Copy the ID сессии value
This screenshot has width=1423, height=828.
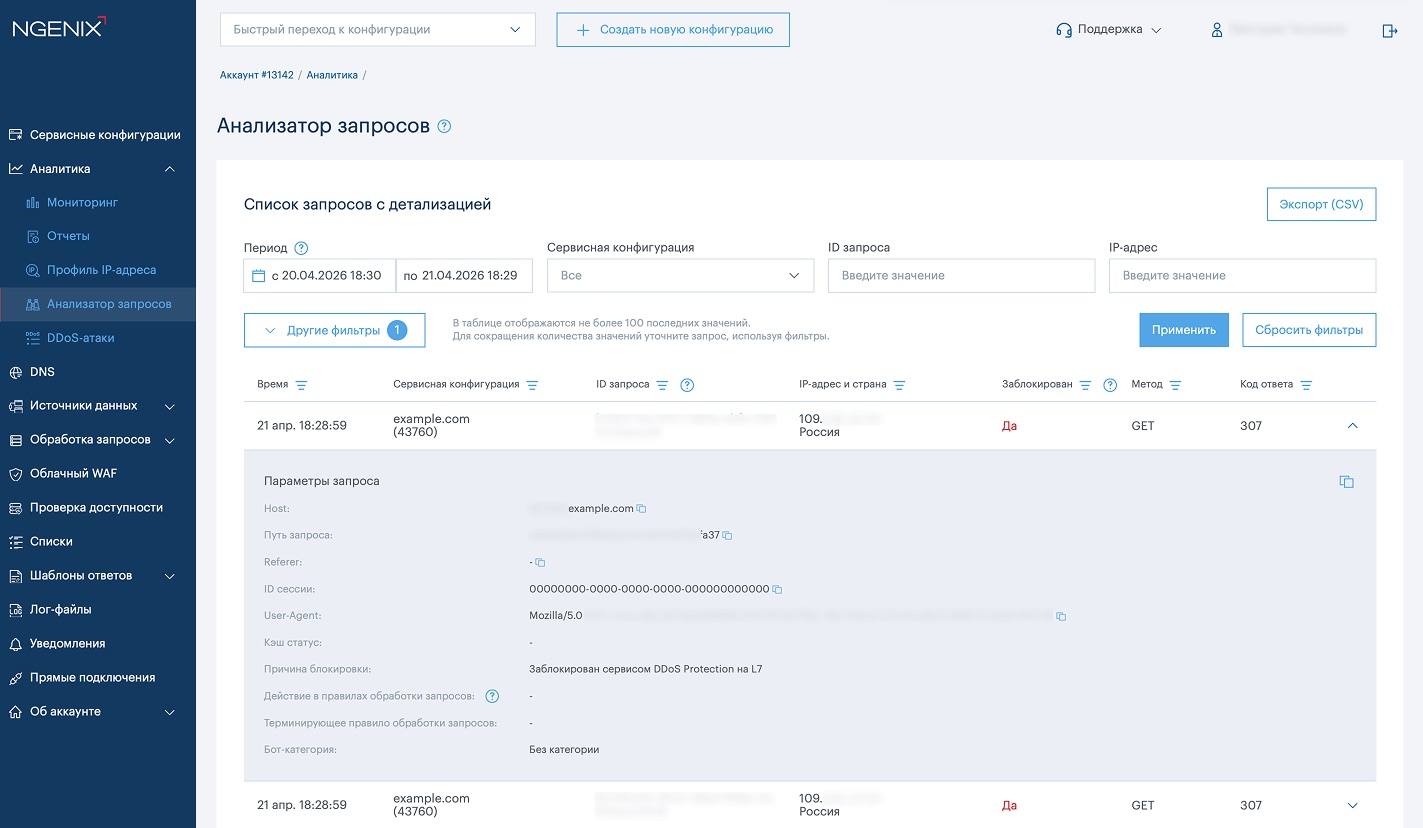[777, 590]
